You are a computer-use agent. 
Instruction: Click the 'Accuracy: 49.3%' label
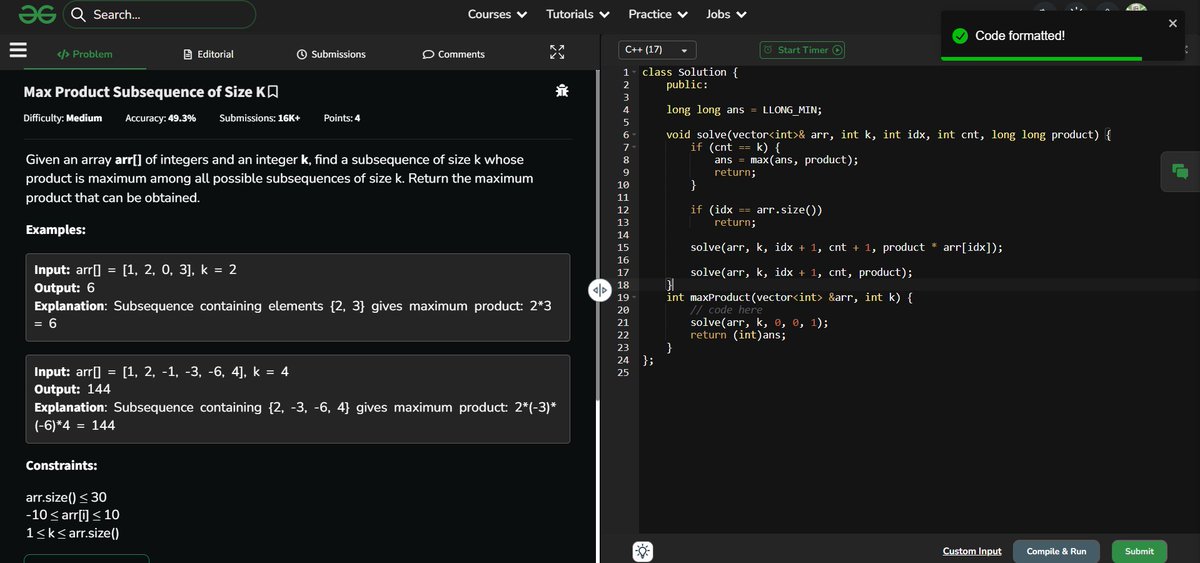[x=161, y=118]
